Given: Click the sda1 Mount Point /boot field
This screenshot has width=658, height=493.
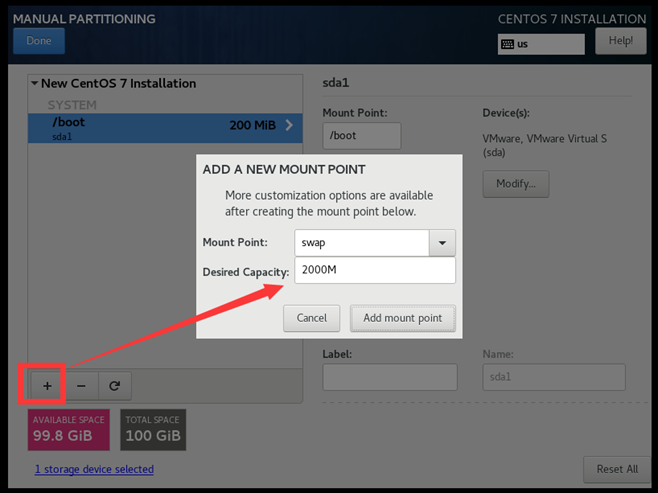Looking at the screenshot, I should (x=362, y=136).
